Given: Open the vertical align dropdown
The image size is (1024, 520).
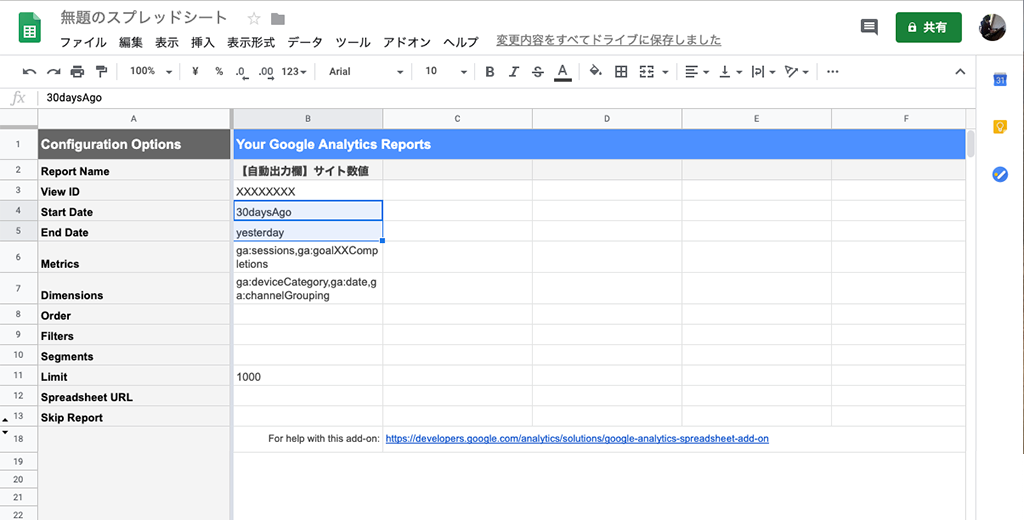Looking at the screenshot, I should [x=731, y=72].
